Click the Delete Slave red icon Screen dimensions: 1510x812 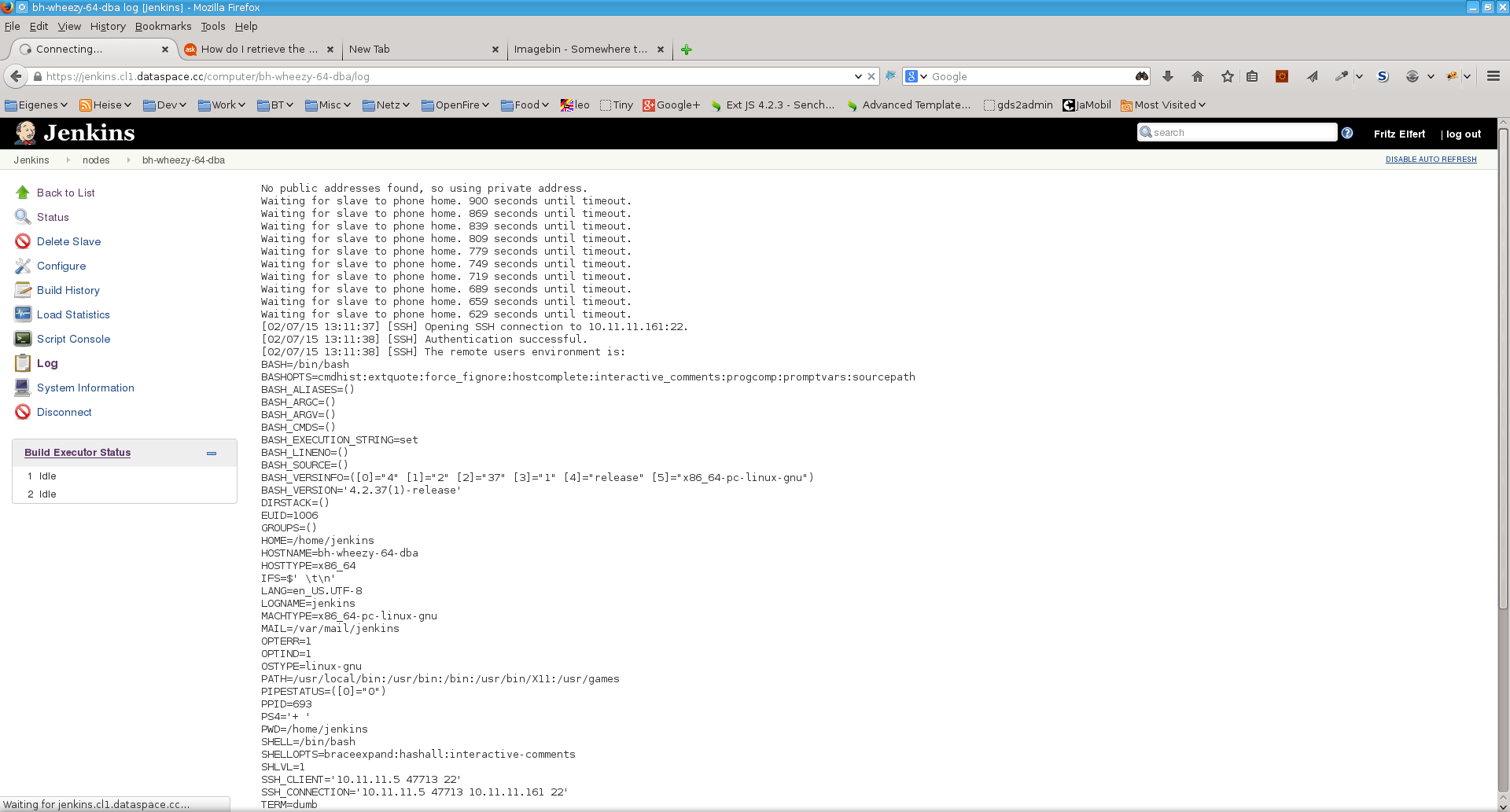point(23,241)
